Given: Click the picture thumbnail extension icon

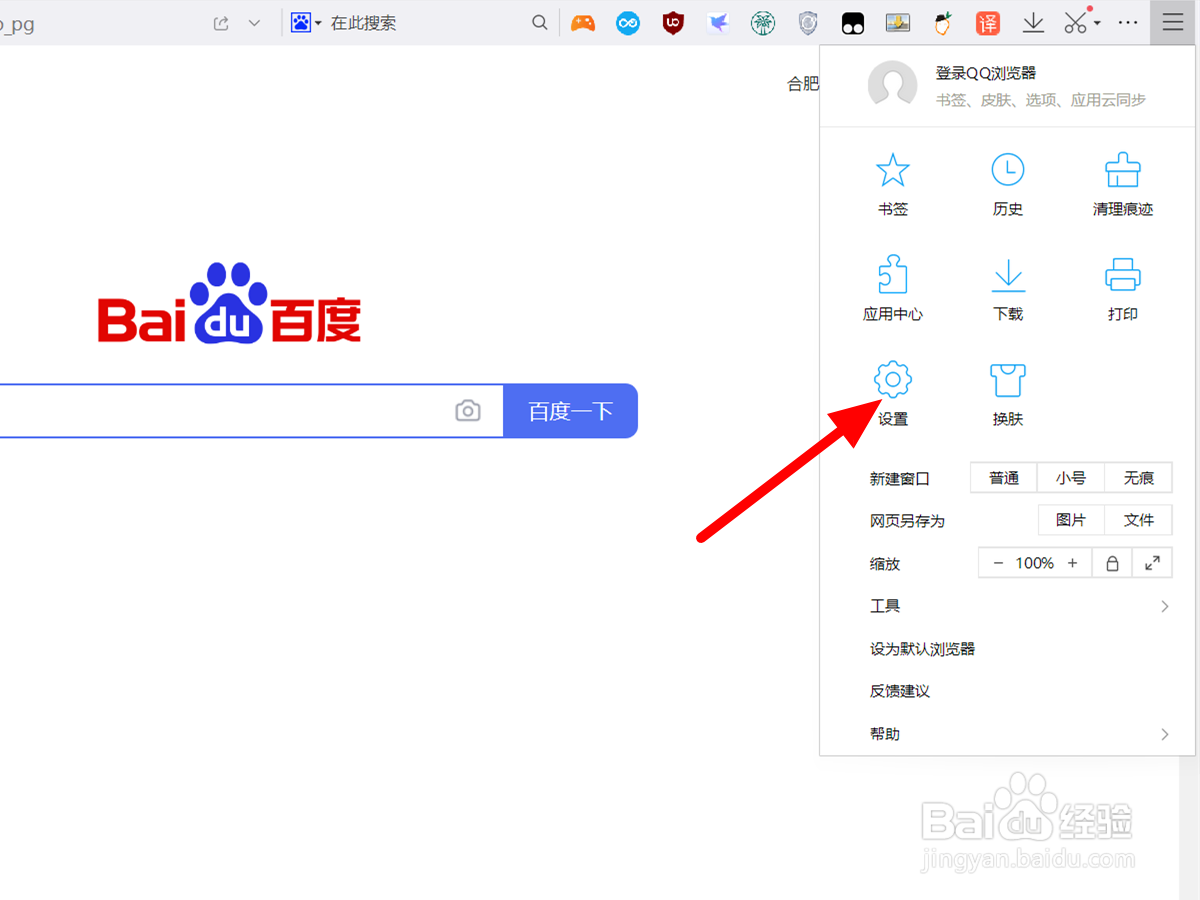Looking at the screenshot, I should [897, 23].
